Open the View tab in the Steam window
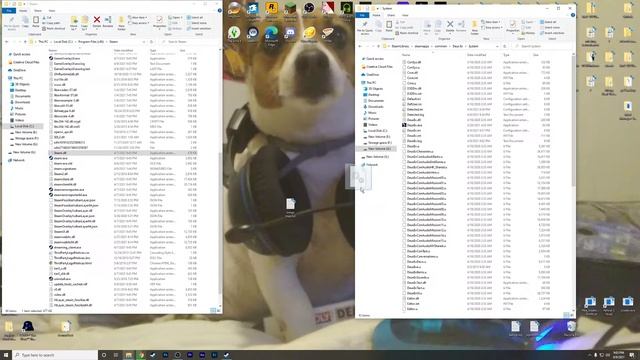This screenshot has height=360, width=640. (52, 11)
